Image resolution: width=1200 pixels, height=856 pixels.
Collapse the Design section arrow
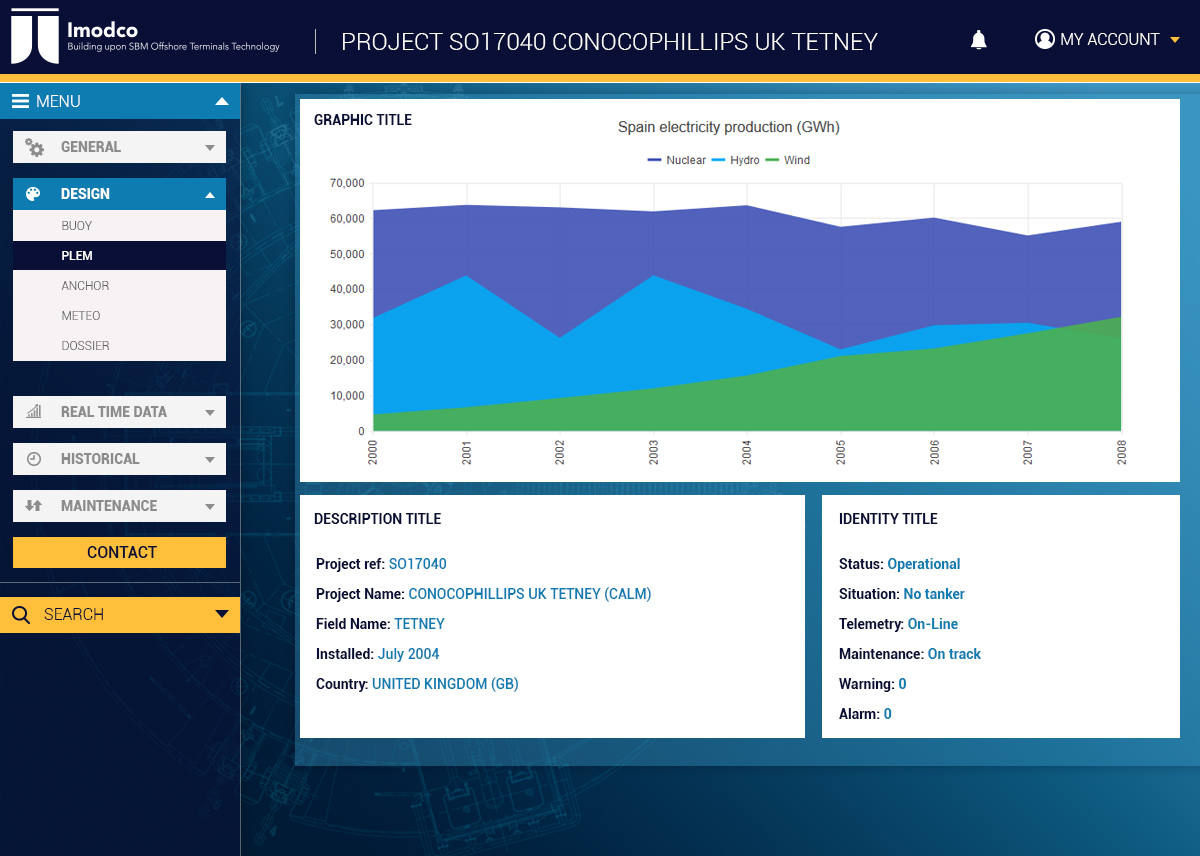pyautogui.click(x=210, y=195)
